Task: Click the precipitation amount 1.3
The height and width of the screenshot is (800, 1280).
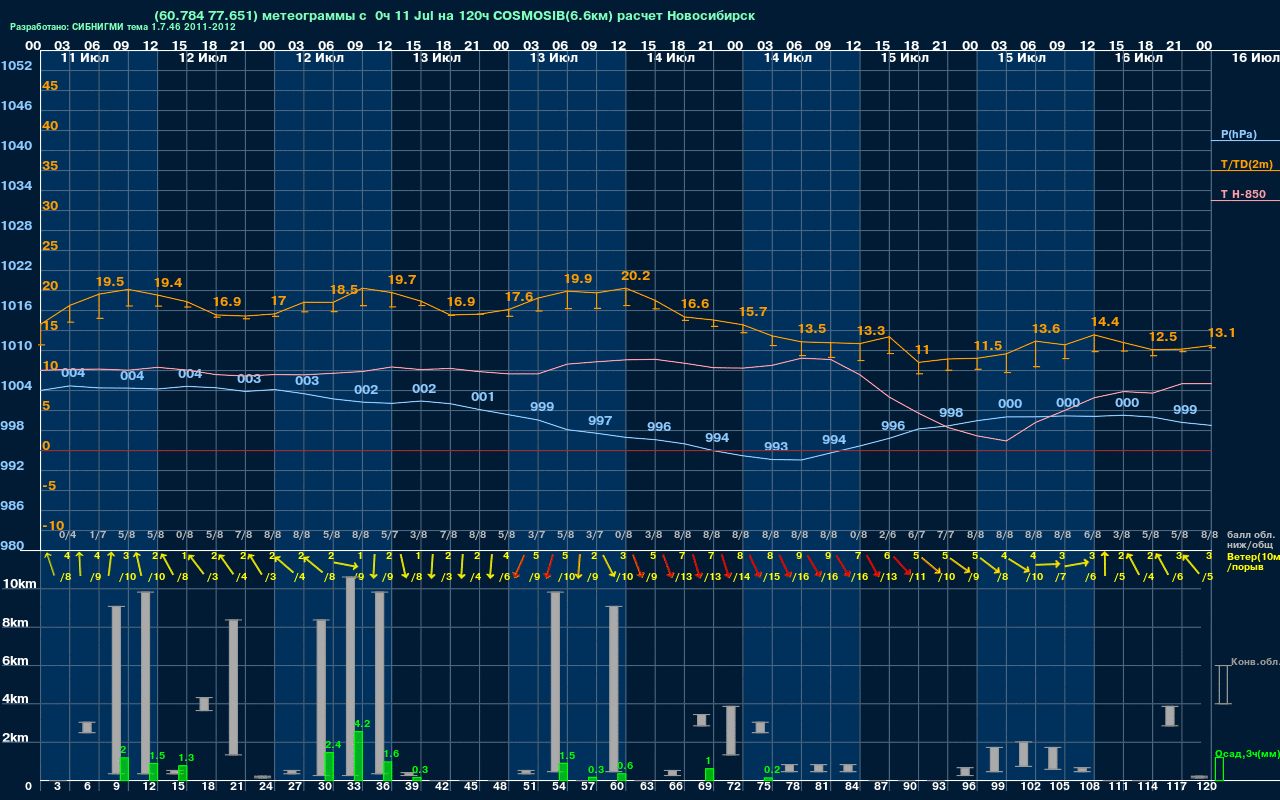Action: coord(186,758)
